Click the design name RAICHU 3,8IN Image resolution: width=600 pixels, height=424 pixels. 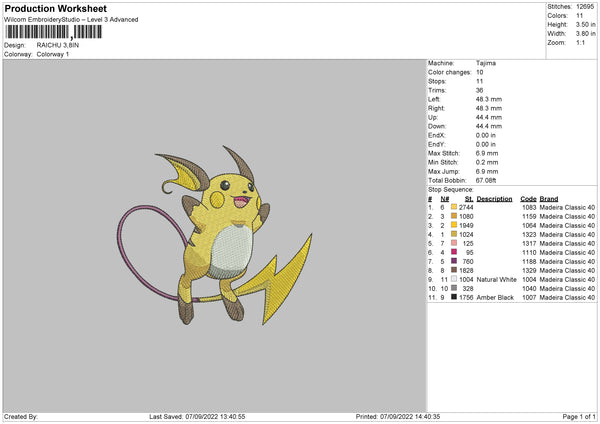click(x=58, y=45)
